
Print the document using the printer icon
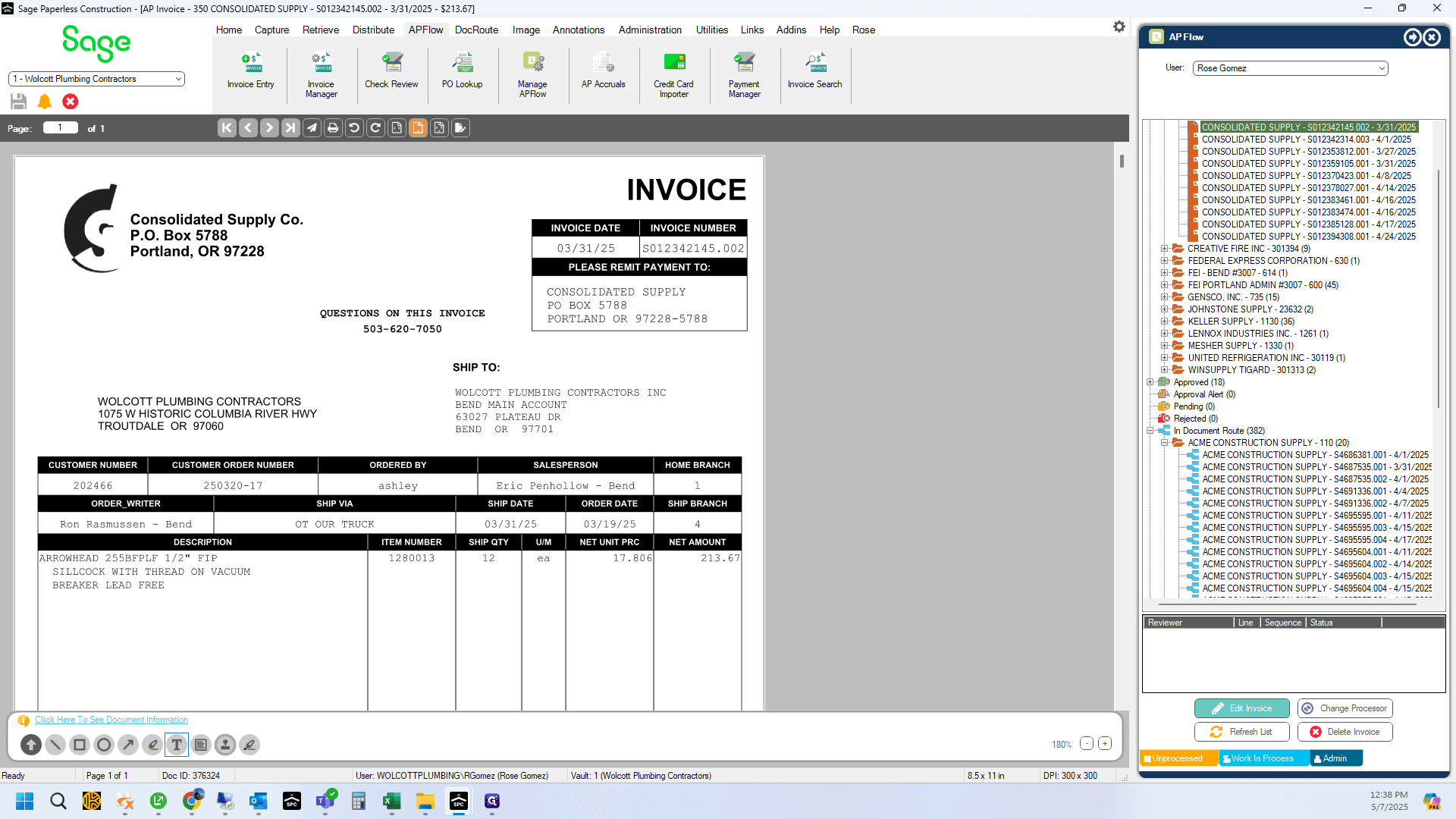[333, 128]
